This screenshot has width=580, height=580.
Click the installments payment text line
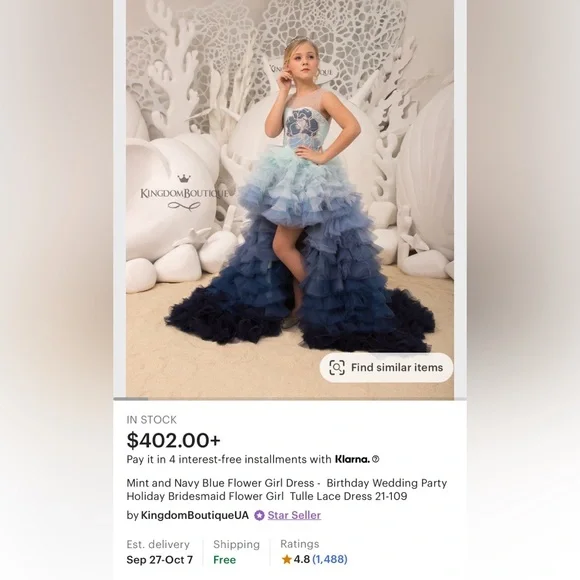[x=253, y=459]
